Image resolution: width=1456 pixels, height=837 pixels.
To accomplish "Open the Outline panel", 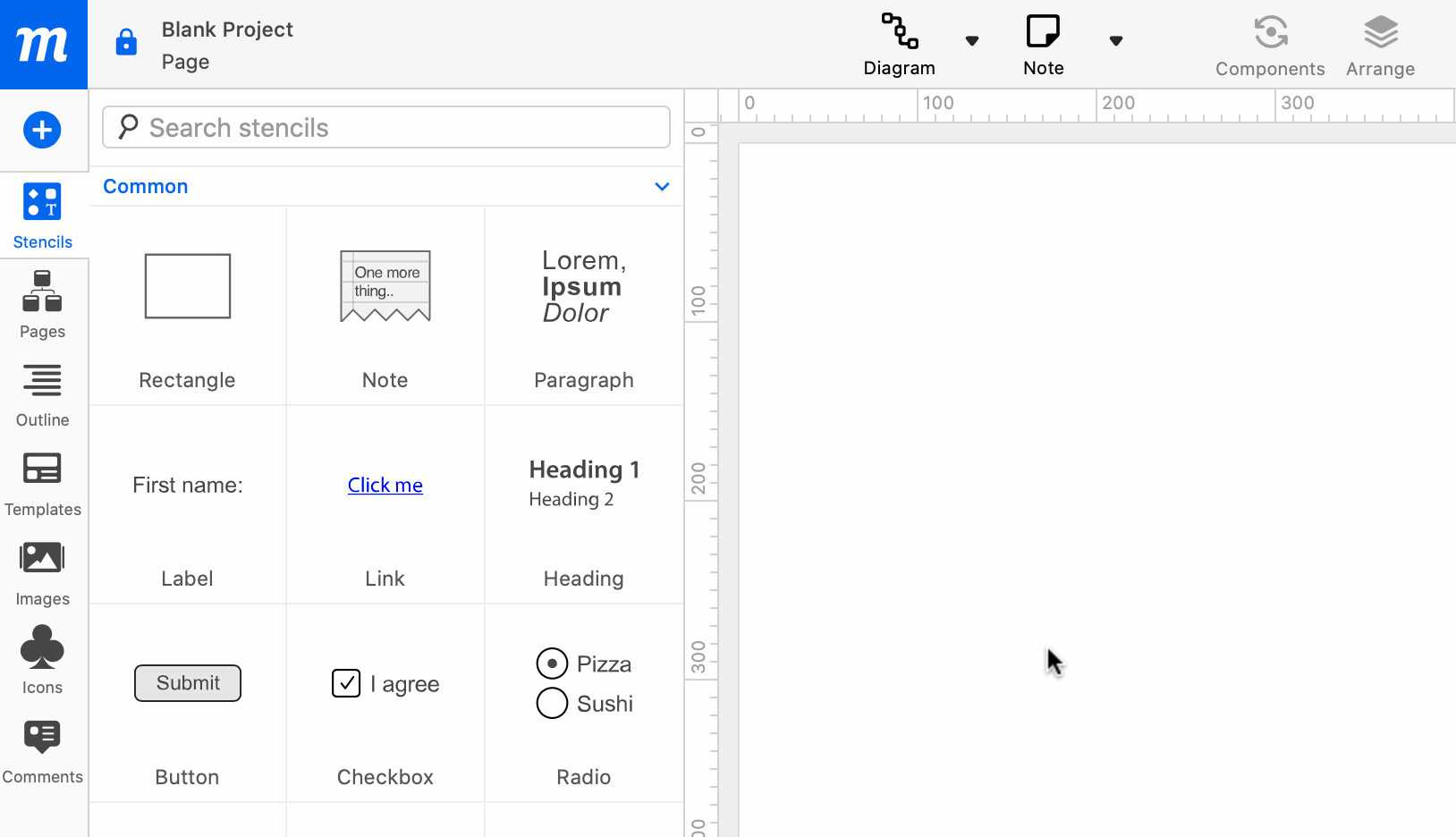I will [x=42, y=394].
